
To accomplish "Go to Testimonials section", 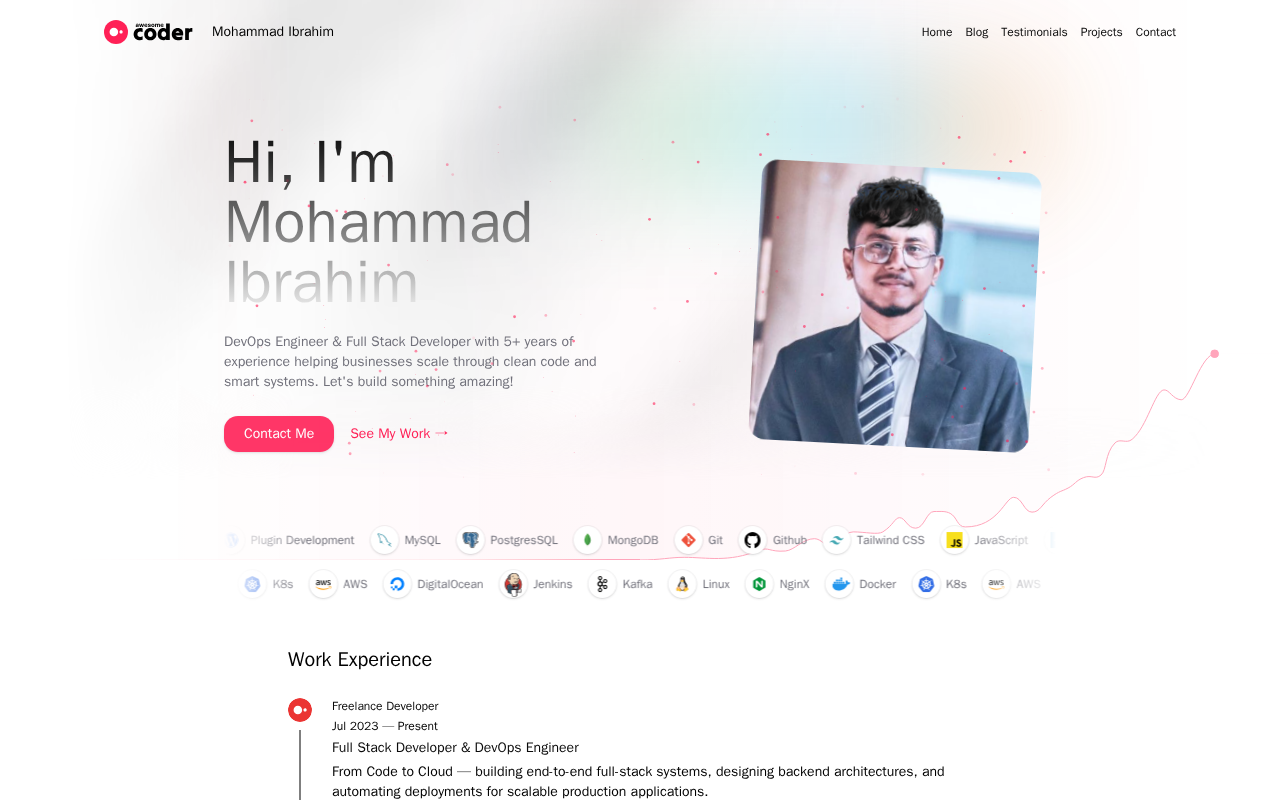I will [1034, 32].
